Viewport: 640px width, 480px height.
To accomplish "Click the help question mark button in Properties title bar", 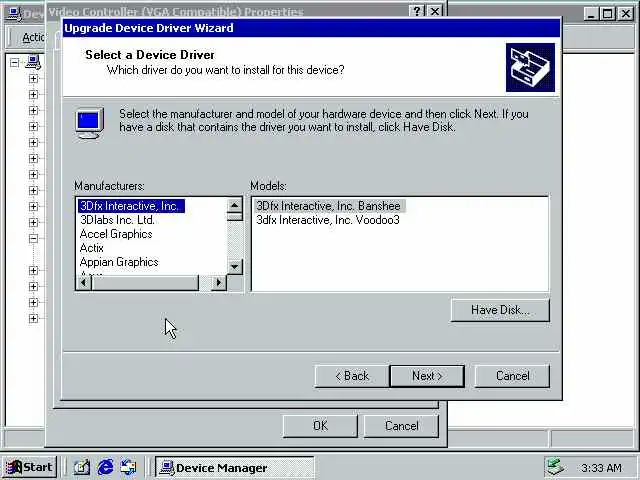I will [x=417, y=11].
